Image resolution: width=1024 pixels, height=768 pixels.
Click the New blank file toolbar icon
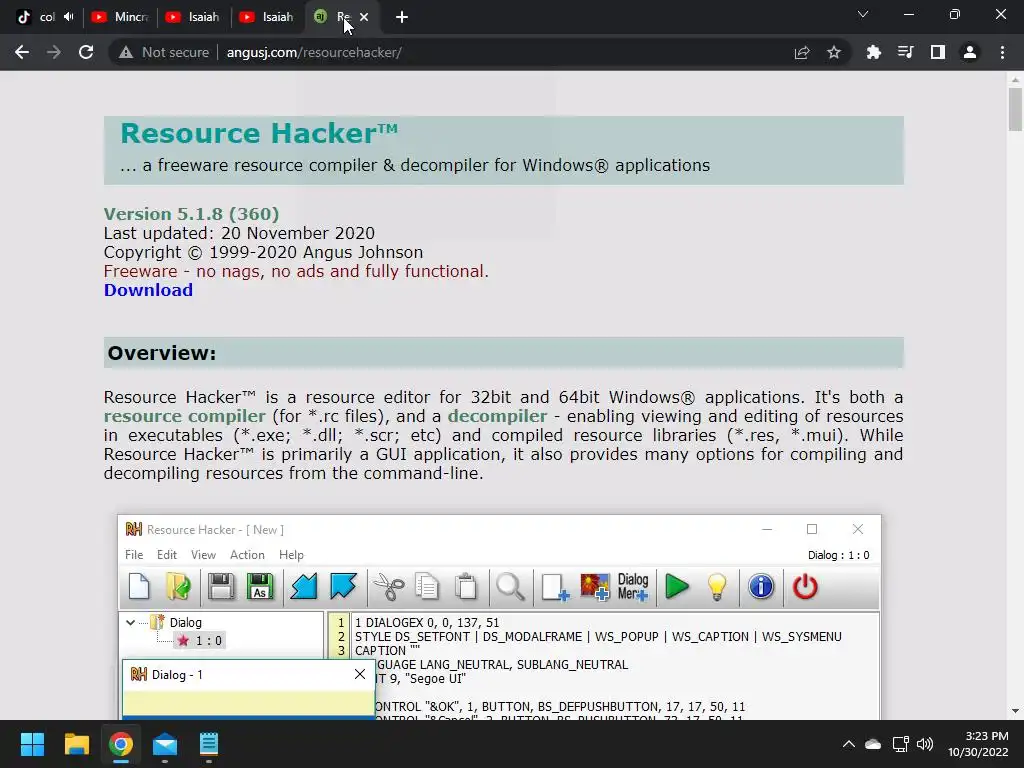[139, 586]
